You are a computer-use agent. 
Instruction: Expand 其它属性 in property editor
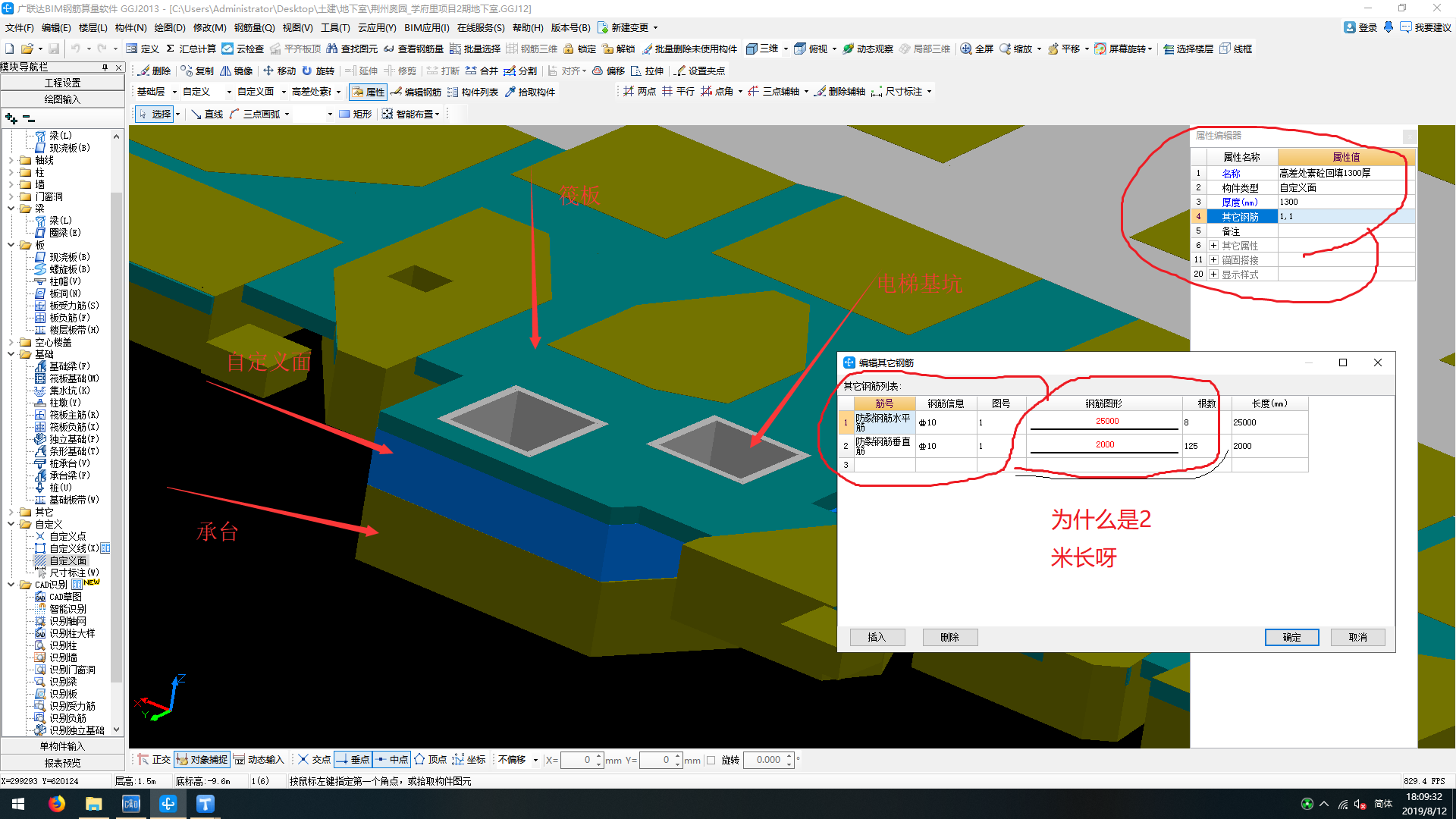coord(1213,246)
